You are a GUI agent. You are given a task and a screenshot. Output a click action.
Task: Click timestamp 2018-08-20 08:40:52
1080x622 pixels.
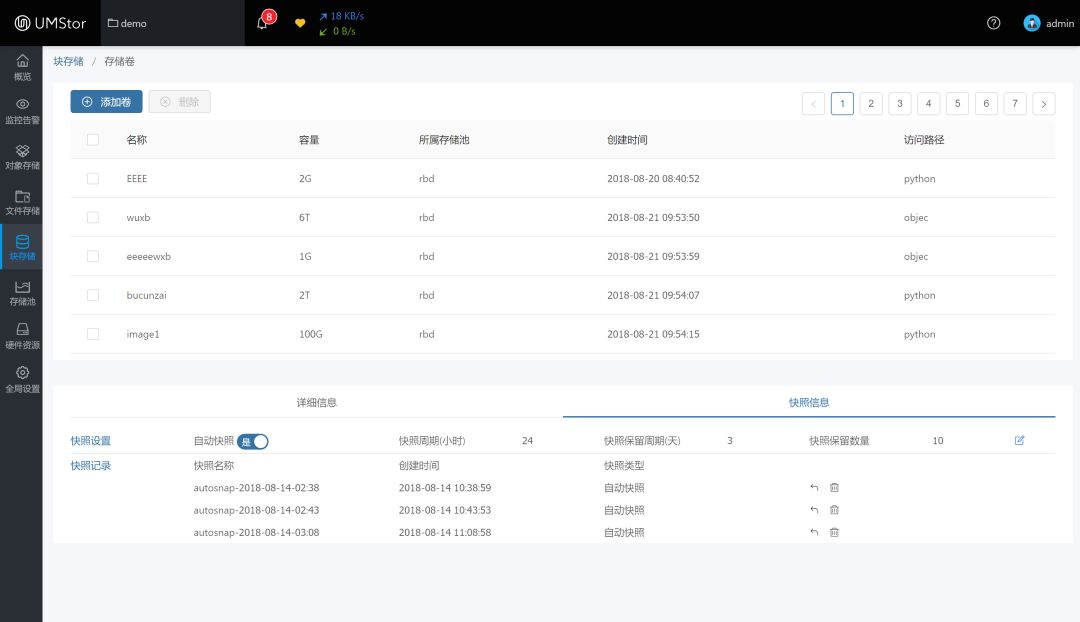coord(653,178)
